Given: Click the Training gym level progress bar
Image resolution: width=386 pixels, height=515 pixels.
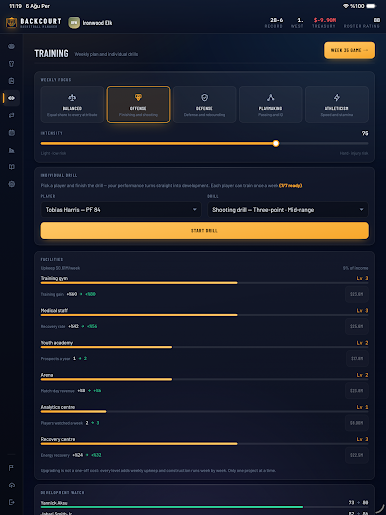Looking at the screenshot, I should [x=204, y=283].
